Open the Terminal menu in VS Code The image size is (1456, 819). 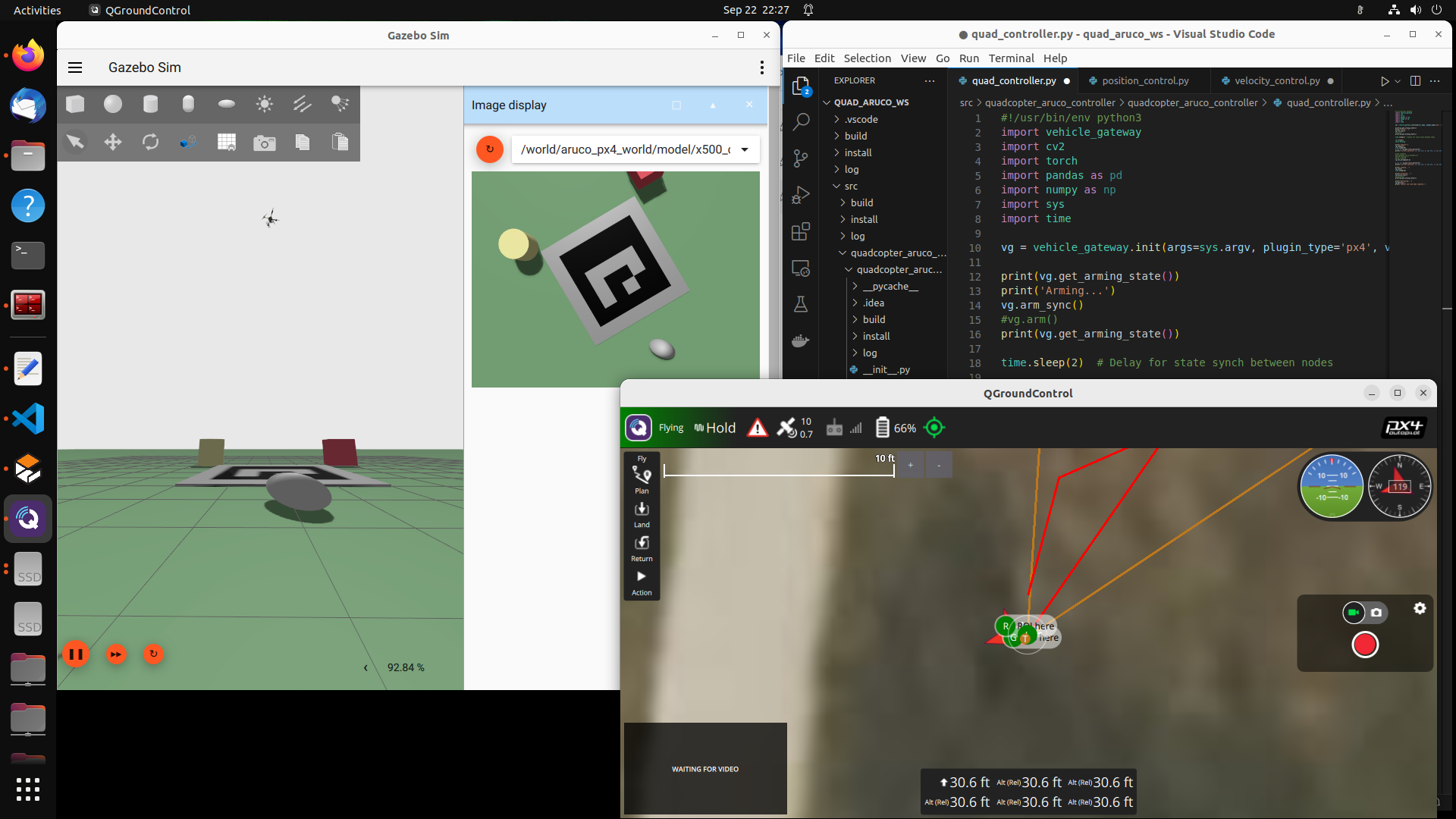[x=1011, y=58]
